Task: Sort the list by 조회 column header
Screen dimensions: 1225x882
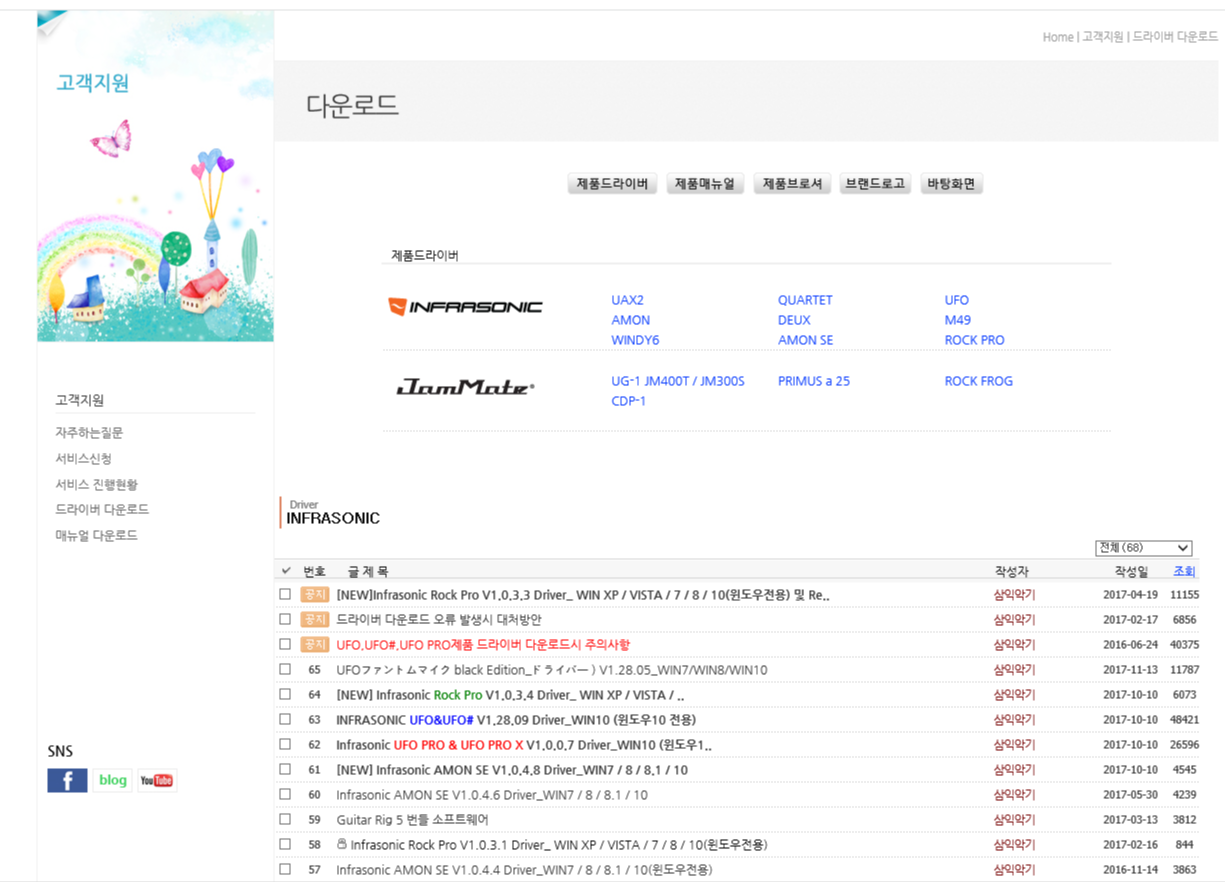Action: [x=1184, y=571]
